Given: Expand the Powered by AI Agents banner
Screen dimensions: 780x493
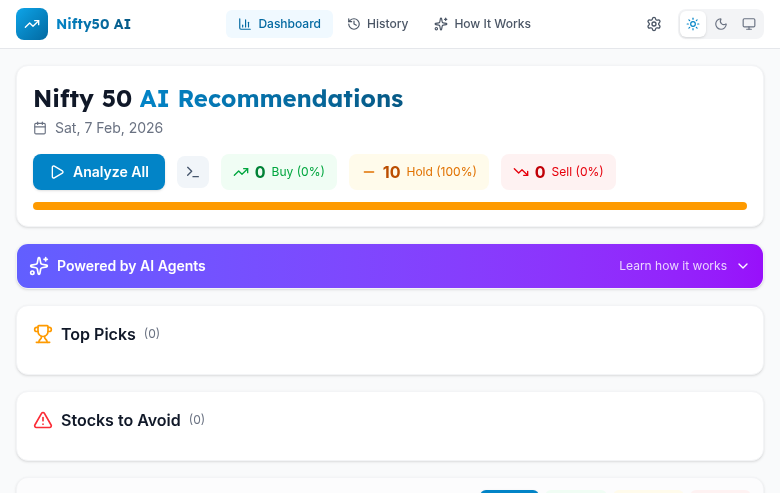Looking at the screenshot, I should pyautogui.click(x=390, y=266).
